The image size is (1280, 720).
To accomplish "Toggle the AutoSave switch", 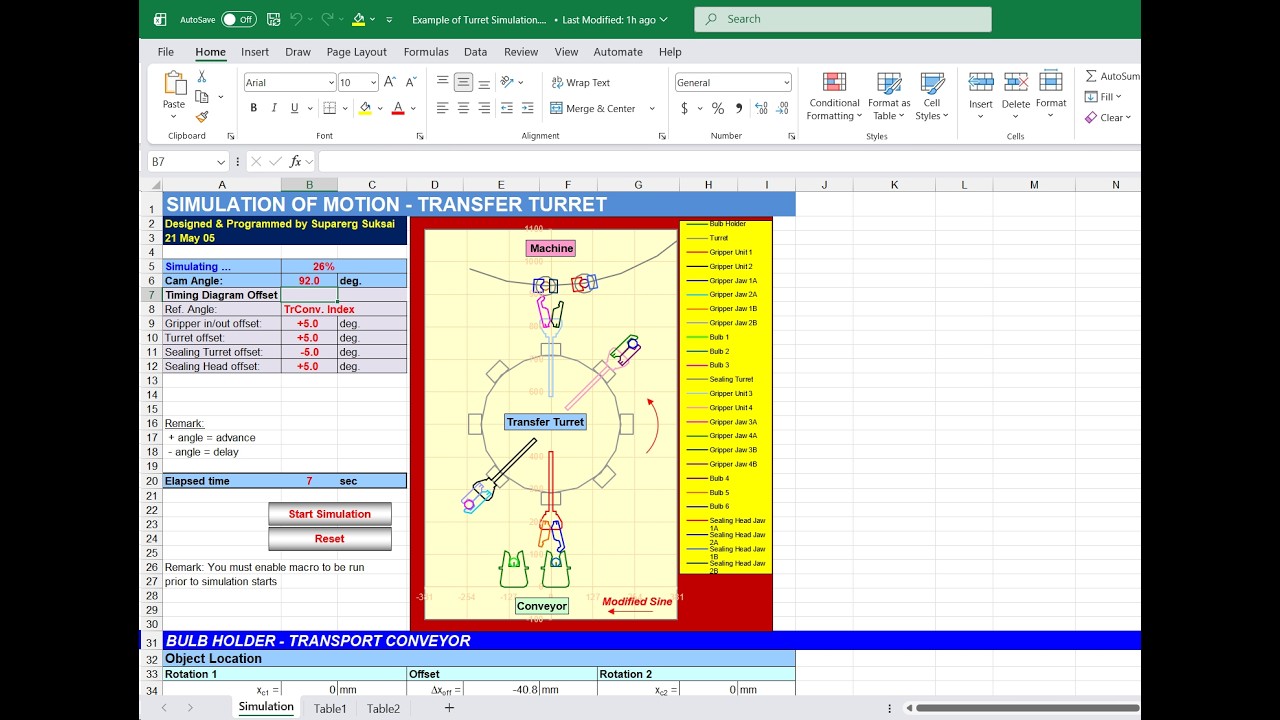I will pos(238,19).
